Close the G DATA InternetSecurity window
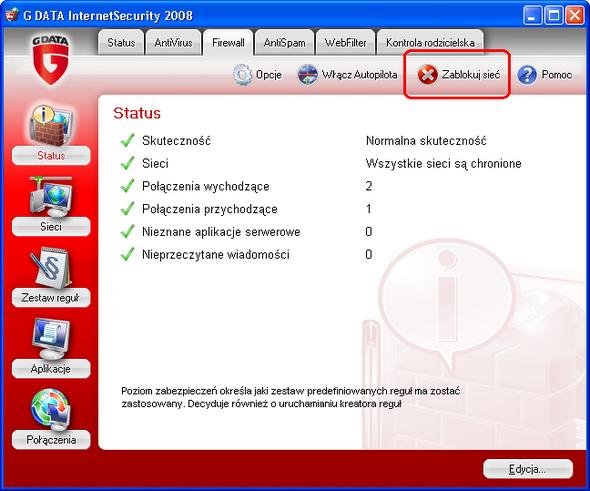The width and height of the screenshot is (590, 491). point(575,15)
